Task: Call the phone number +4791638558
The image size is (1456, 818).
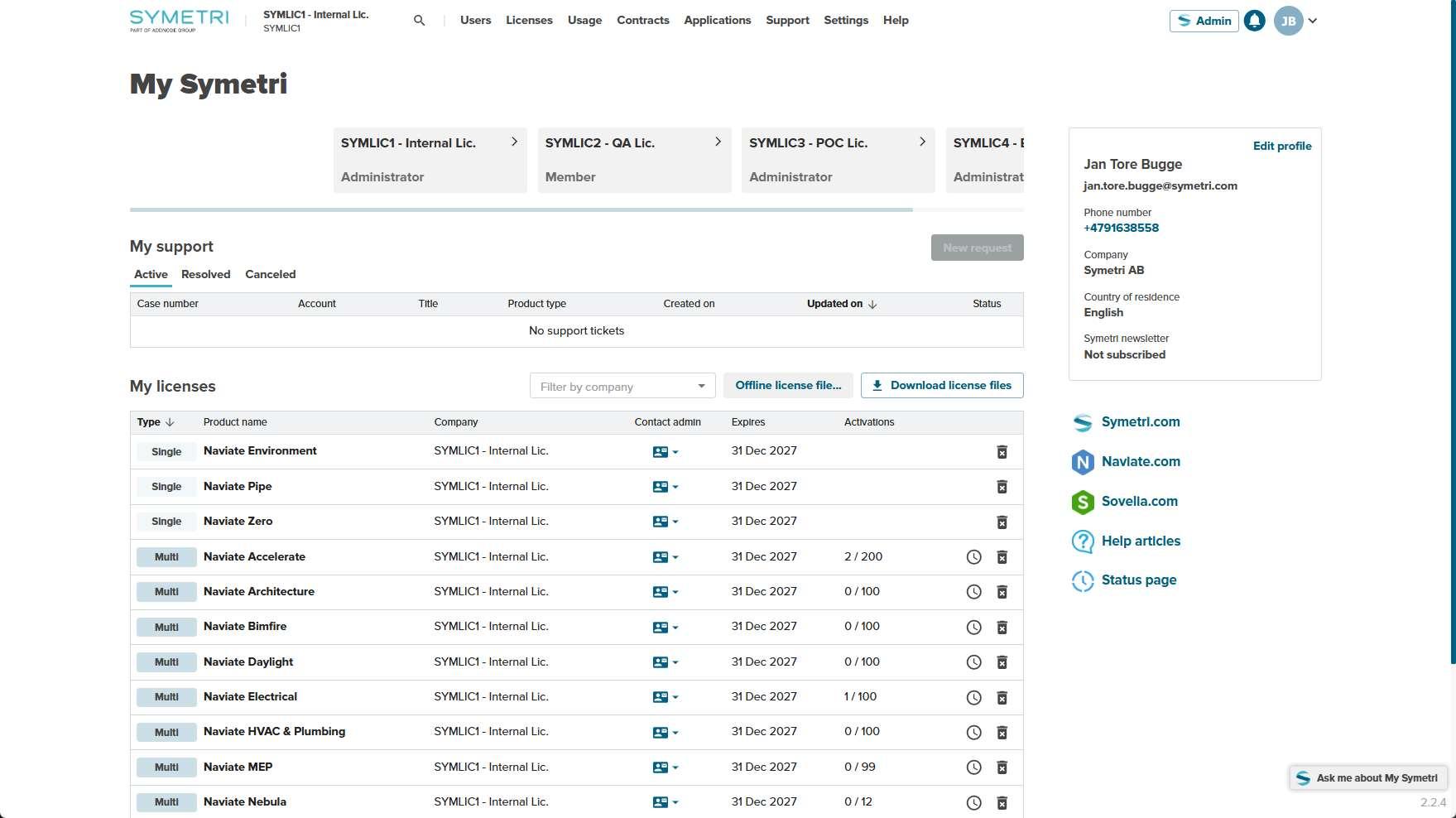Action: (1122, 228)
